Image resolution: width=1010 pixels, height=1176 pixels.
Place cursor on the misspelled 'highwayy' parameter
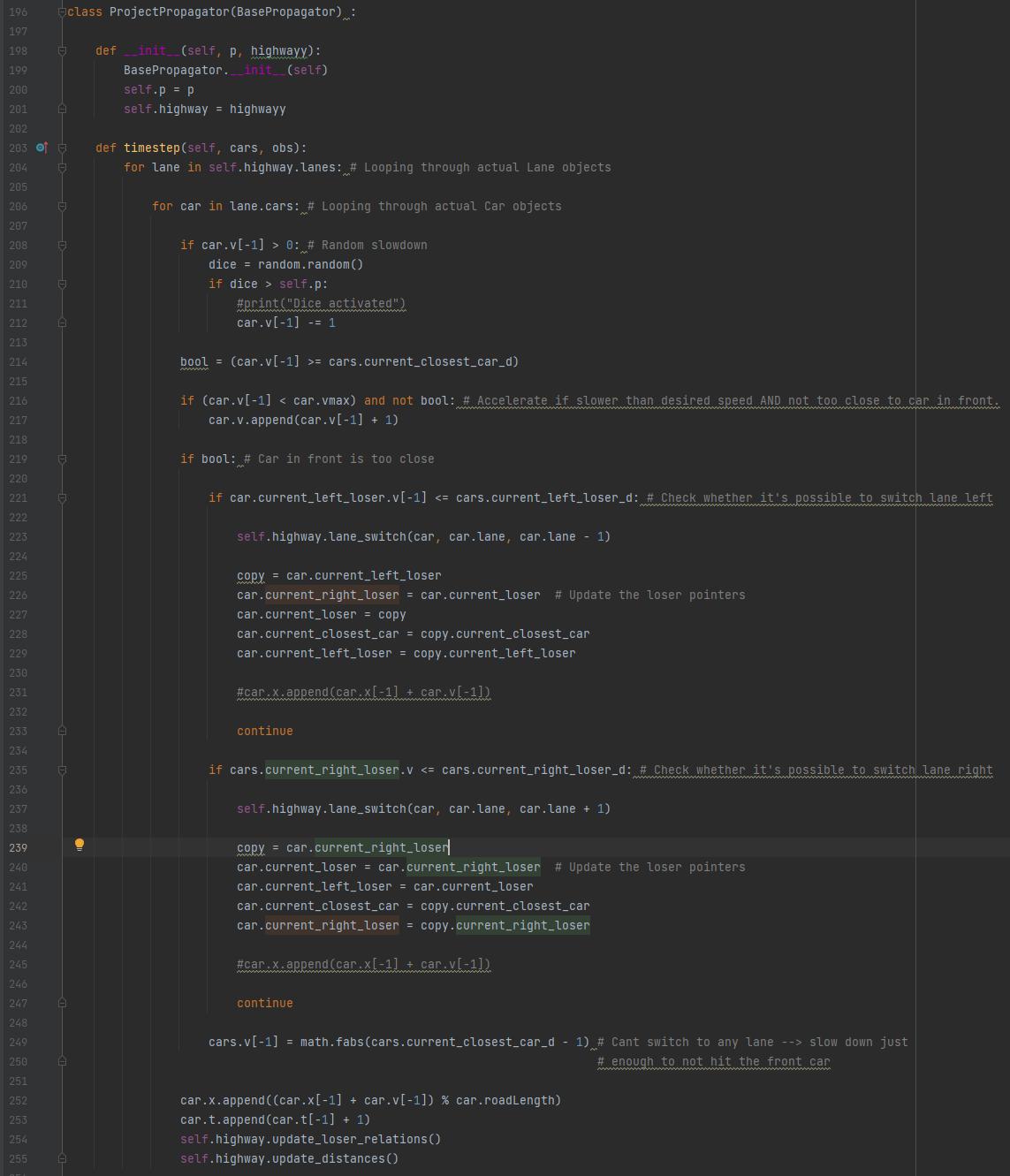coord(278,51)
